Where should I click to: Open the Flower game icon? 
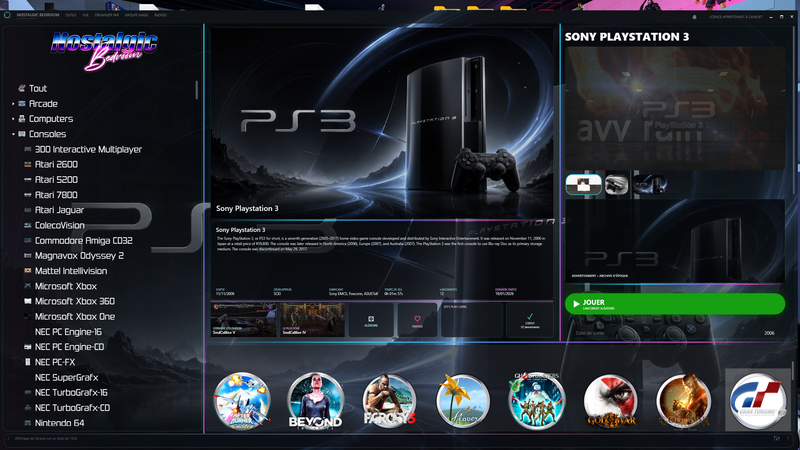pos(463,401)
